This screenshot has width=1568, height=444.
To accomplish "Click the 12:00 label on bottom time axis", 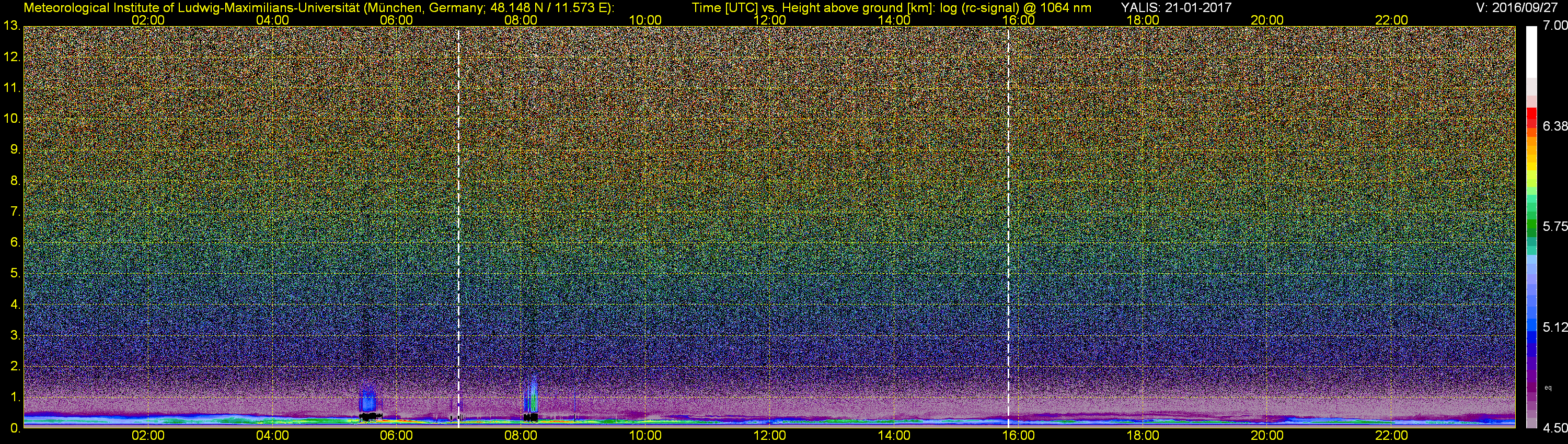I will point(769,436).
